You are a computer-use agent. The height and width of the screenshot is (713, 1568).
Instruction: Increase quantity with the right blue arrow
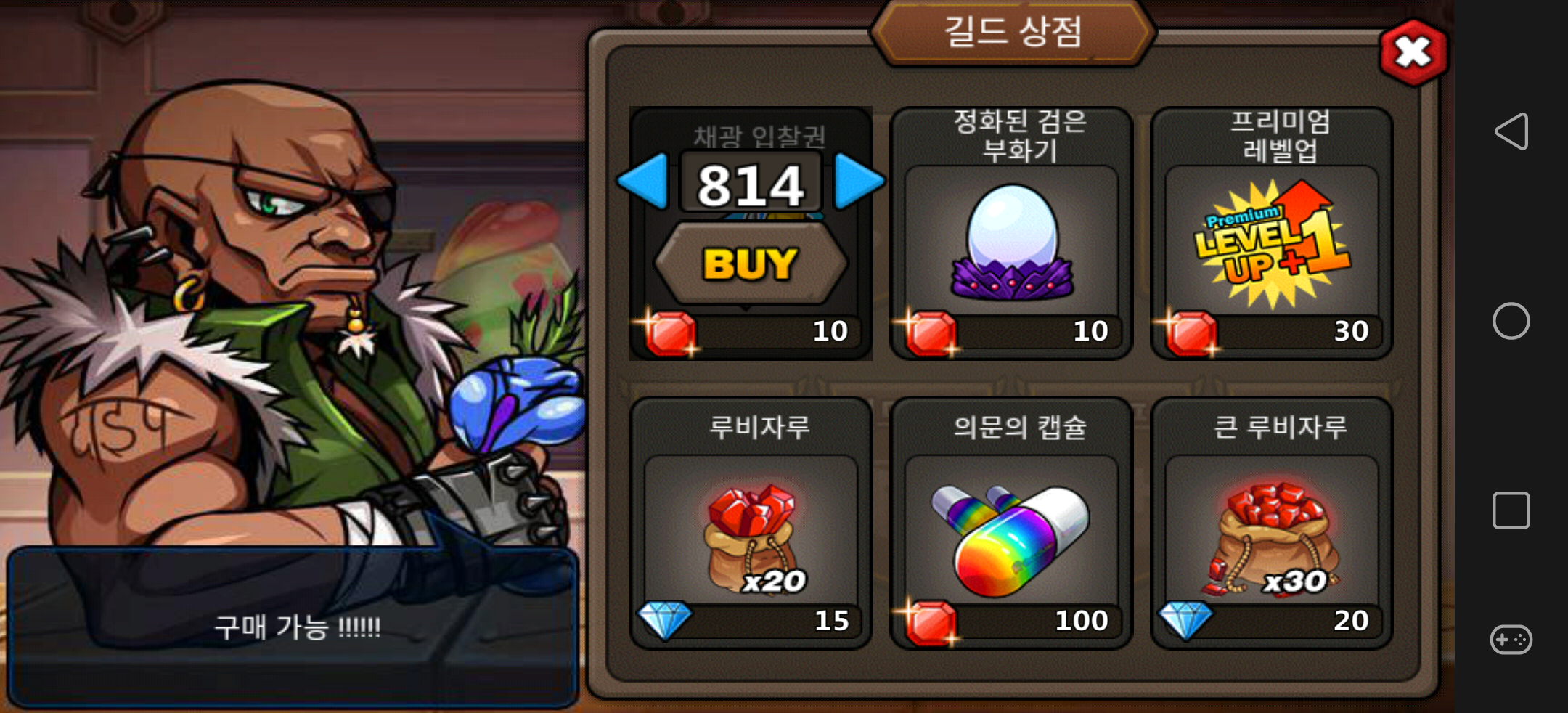pyautogui.click(x=859, y=181)
